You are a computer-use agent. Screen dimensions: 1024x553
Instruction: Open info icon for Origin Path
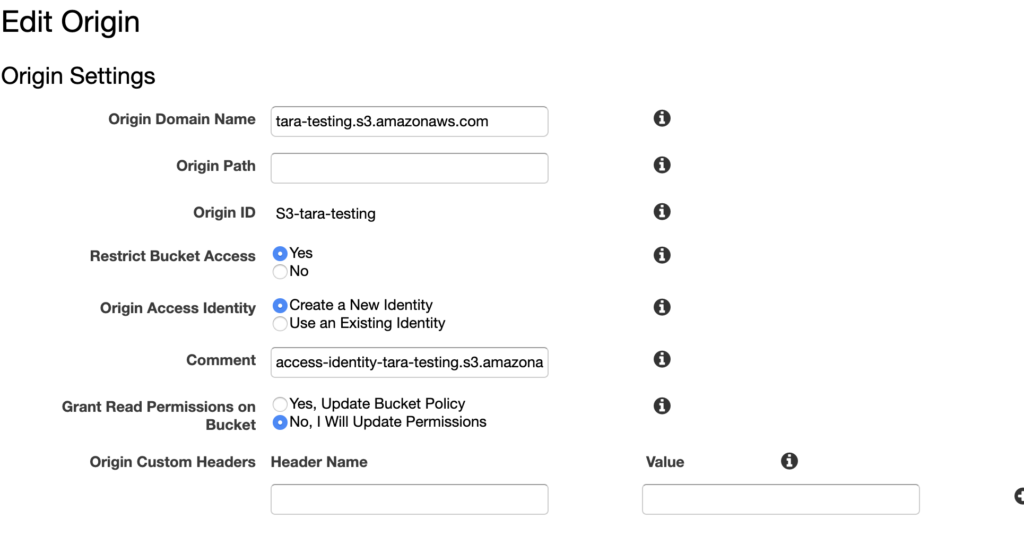[662, 165]
